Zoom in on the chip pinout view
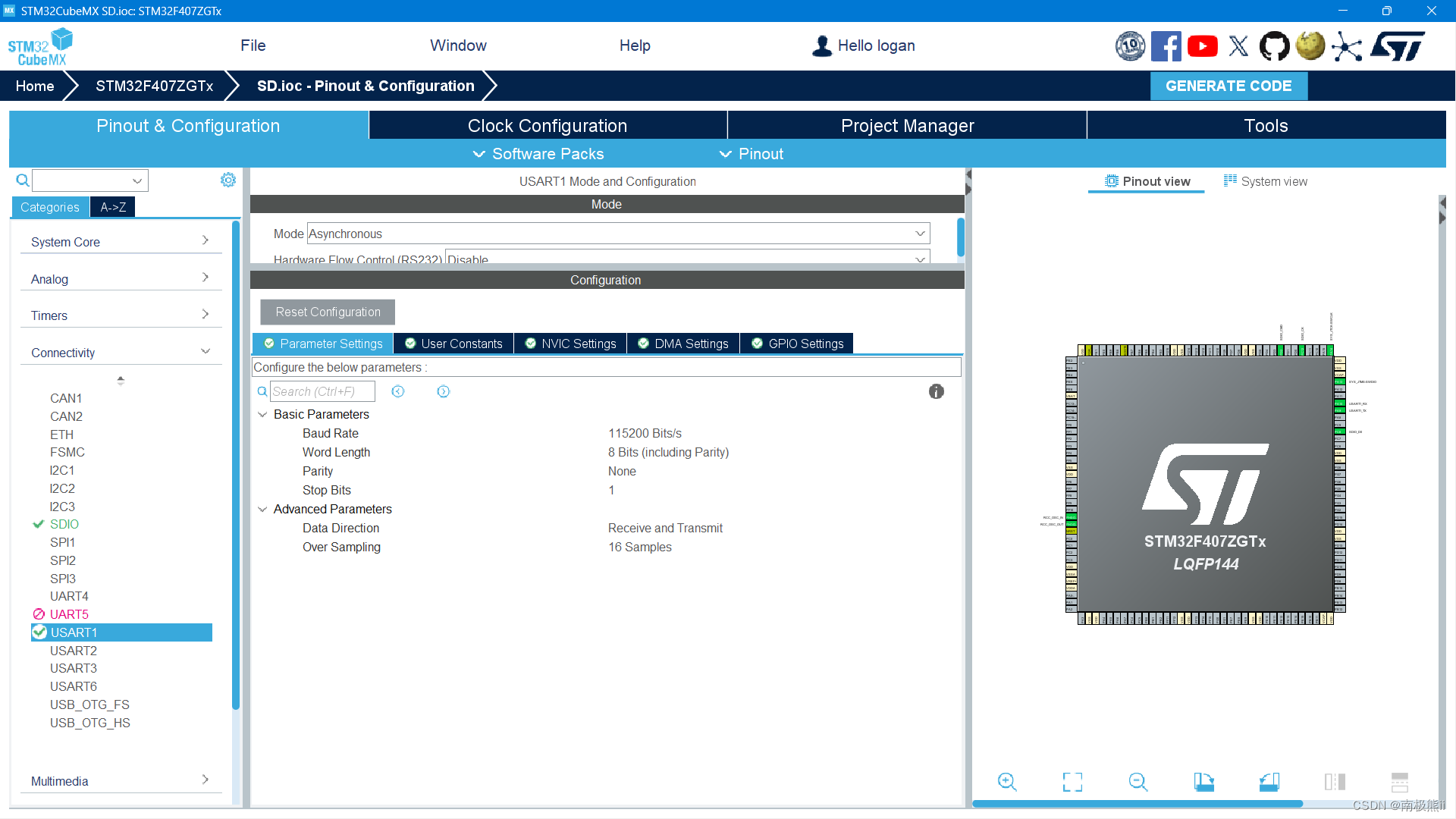1456x819 pixels. click(x=1007, y=782)
